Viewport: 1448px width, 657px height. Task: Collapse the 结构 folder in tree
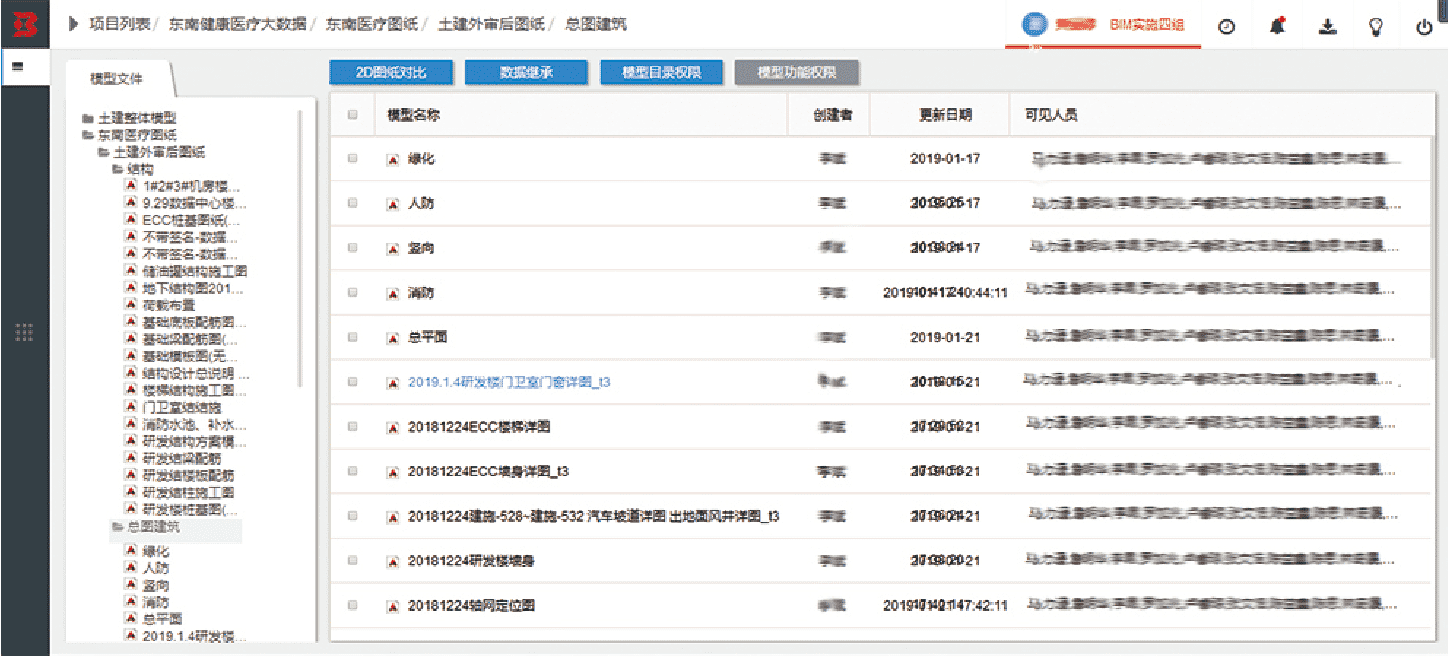coord(118,169)
